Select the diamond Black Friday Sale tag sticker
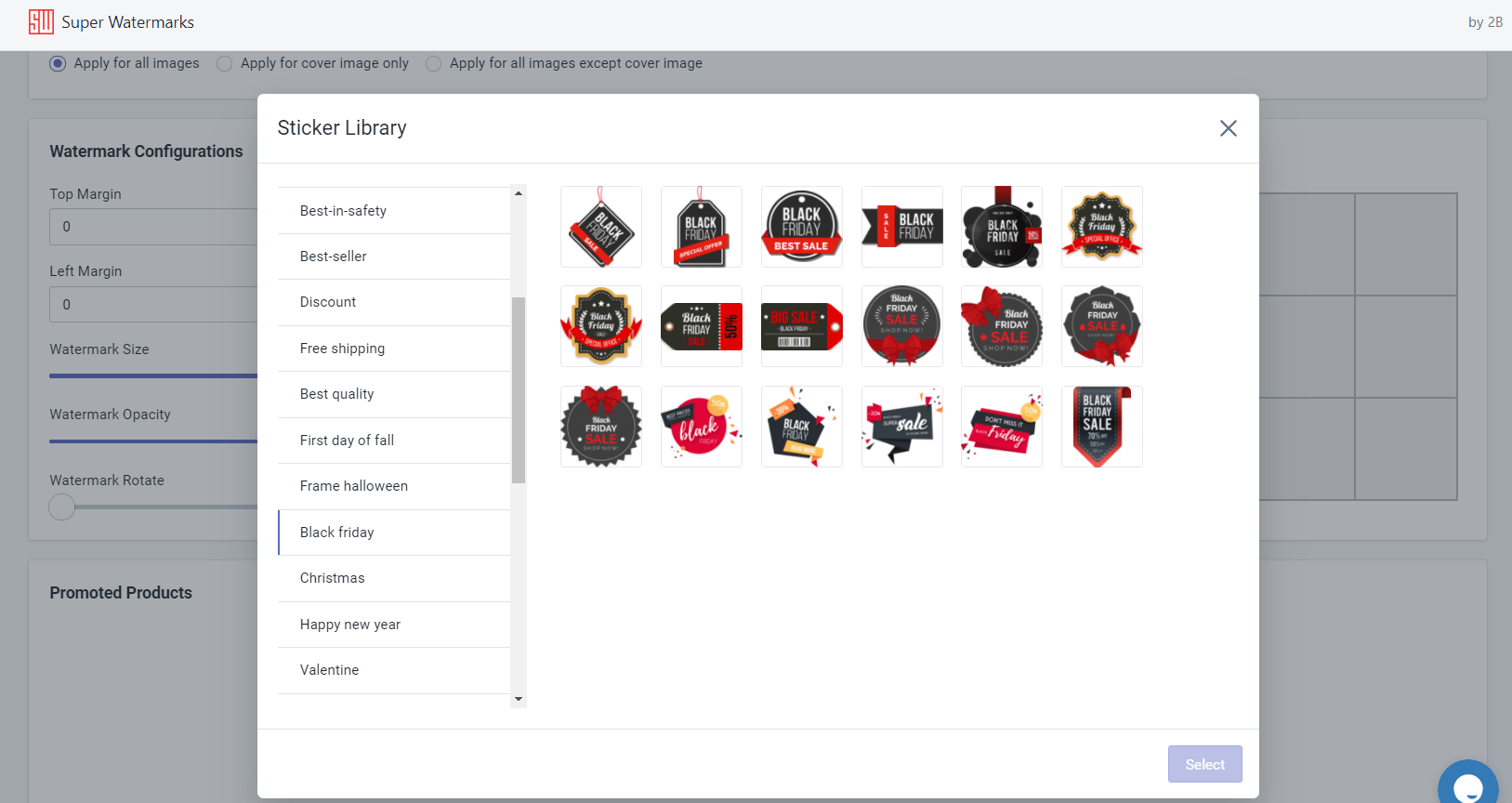Screen dimensions: 1512x803 click(x=601, y=227)
